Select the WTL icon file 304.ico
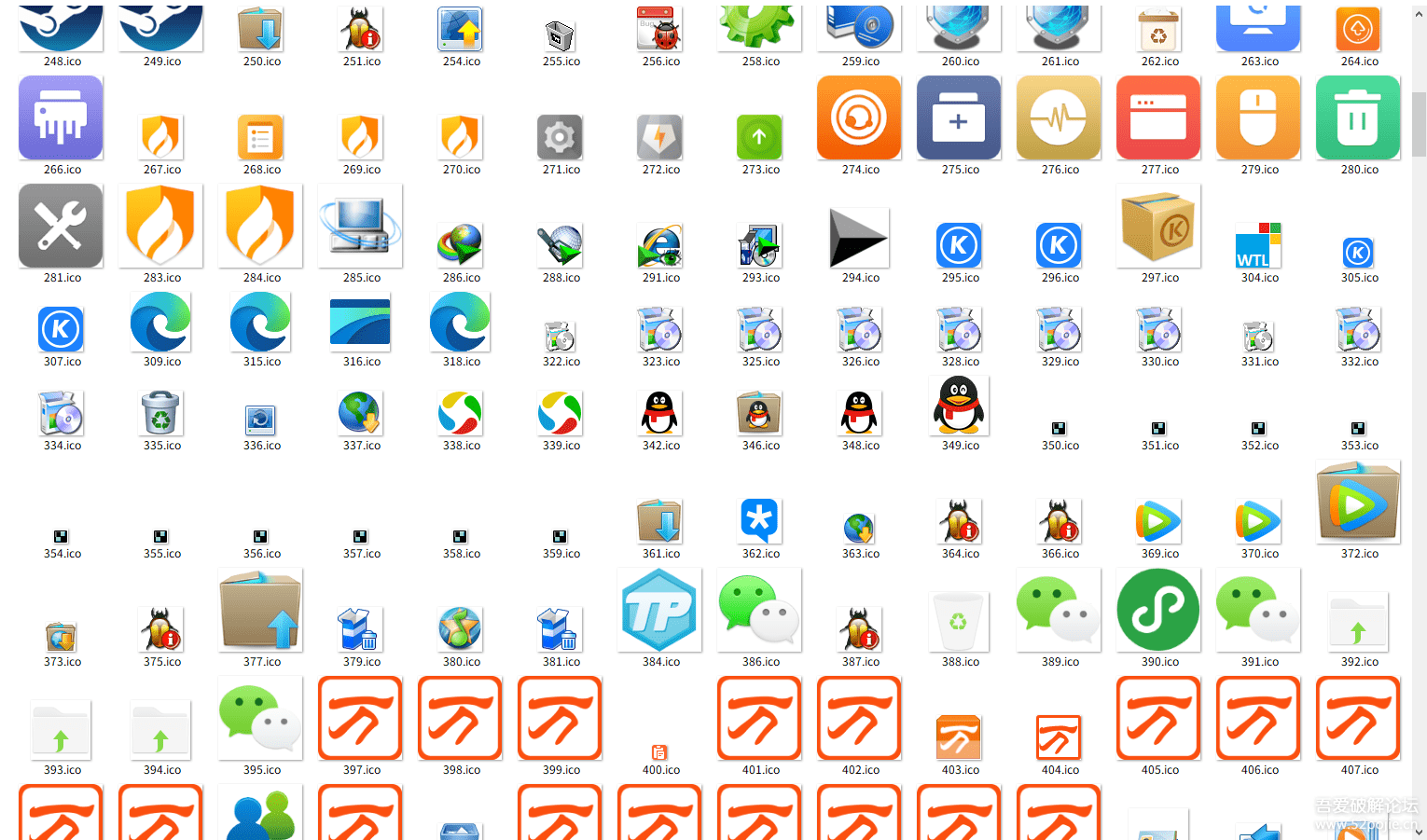Image resolution: width=1427 pixels, height=840 pixels. tap(1258, 245)
